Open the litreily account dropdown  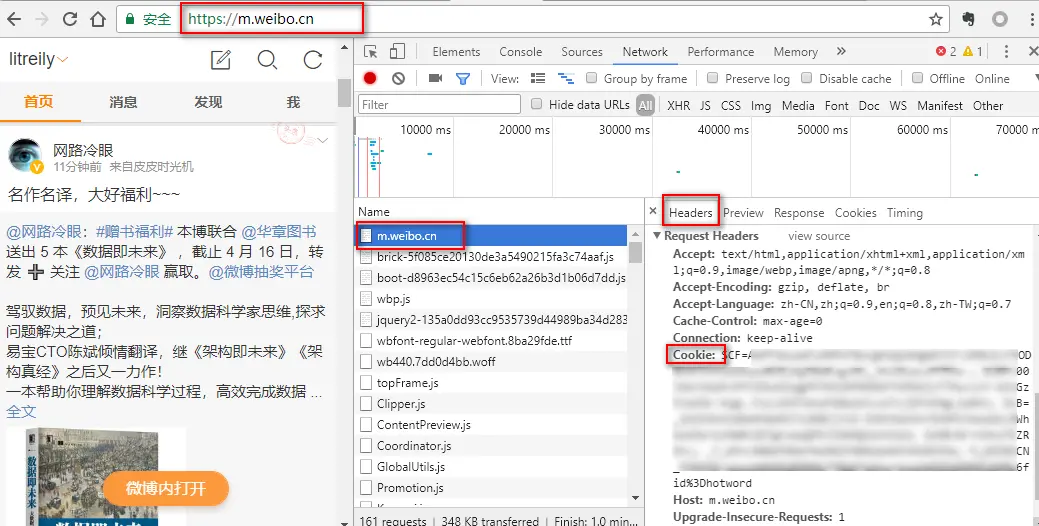38,60
